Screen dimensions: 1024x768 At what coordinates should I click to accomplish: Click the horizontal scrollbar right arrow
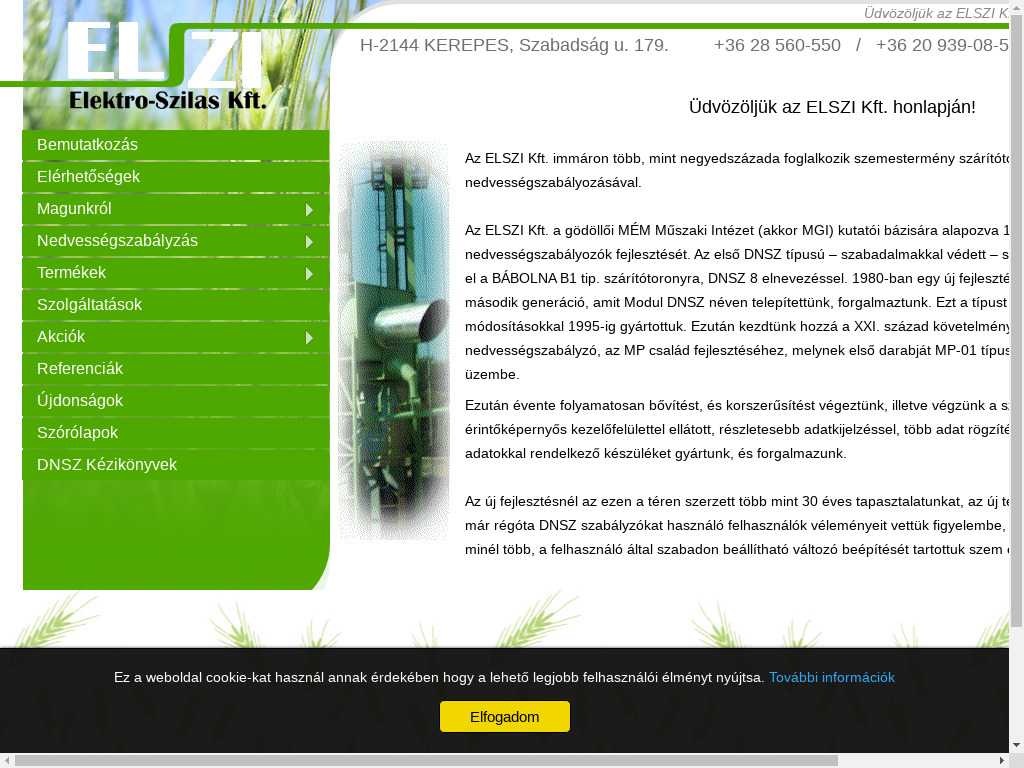[x=1002, y=761]
